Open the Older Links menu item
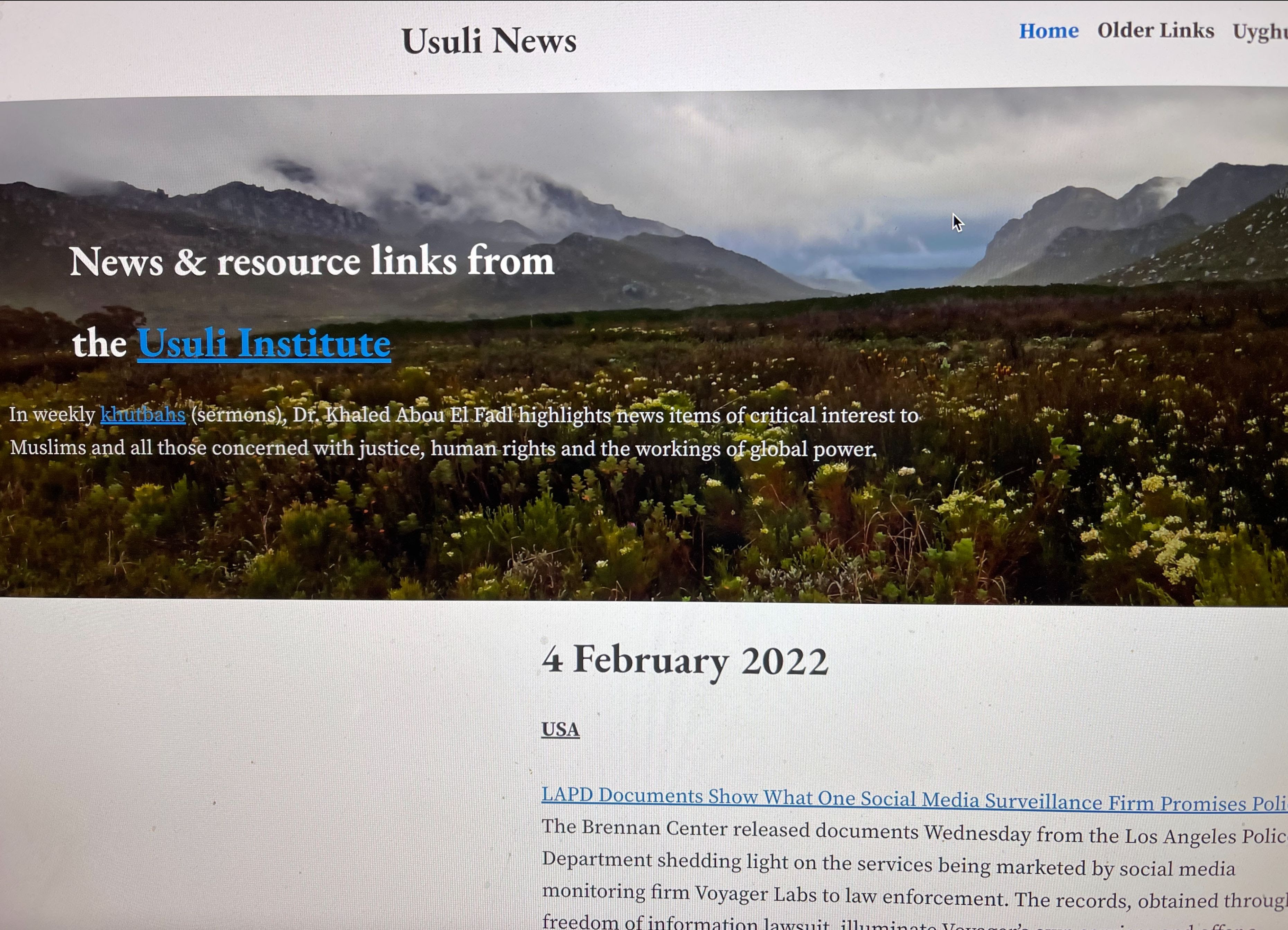Viewport: 1288px width, 930px height. [x=1156, y=30]
